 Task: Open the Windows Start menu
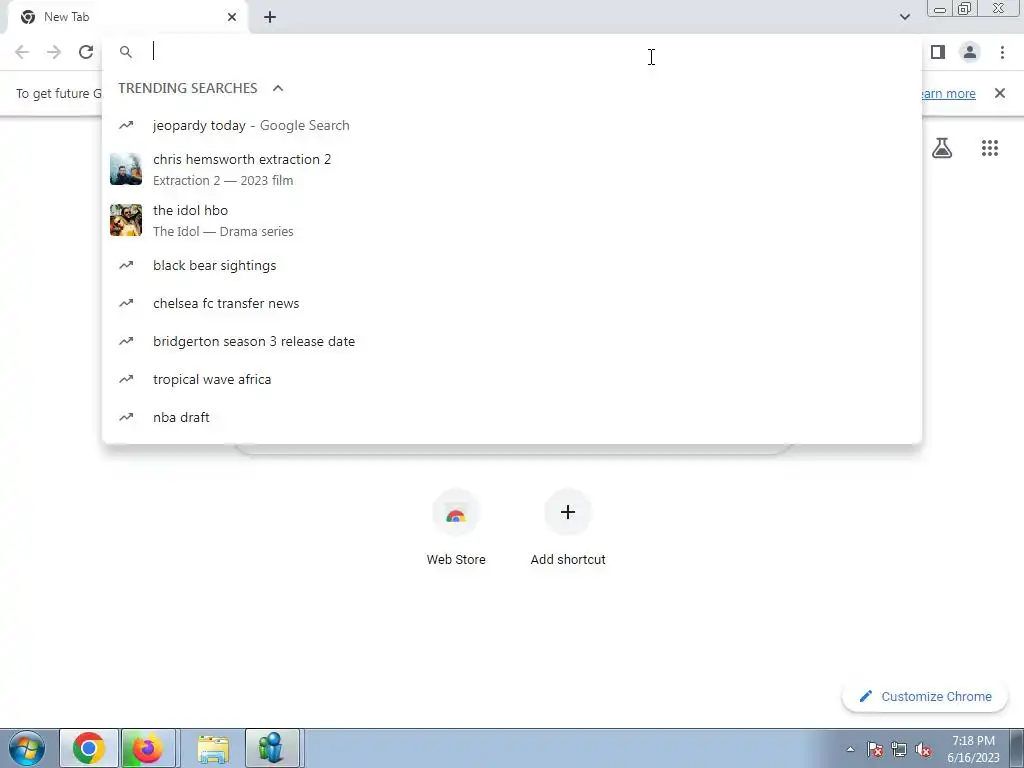[27, 748]
